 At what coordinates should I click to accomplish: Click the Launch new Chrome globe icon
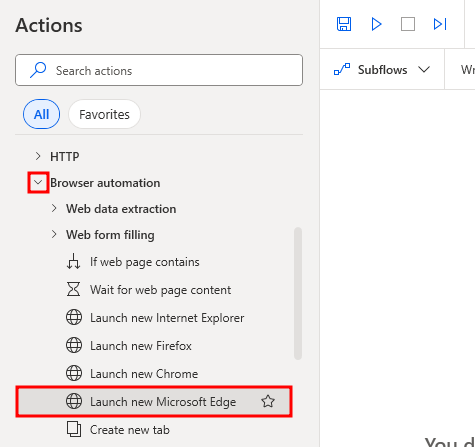(x=74, y=373)
